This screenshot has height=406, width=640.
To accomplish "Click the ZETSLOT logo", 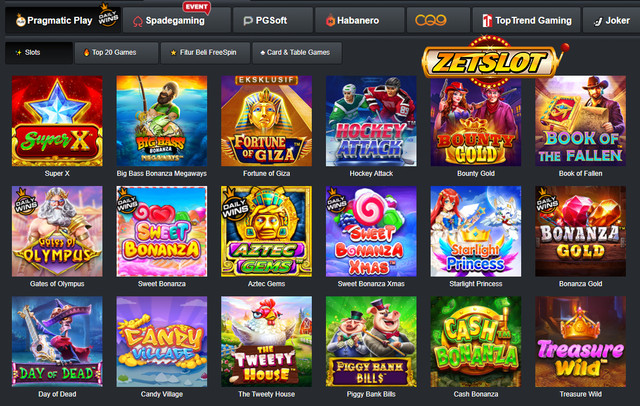I will 490,62.
